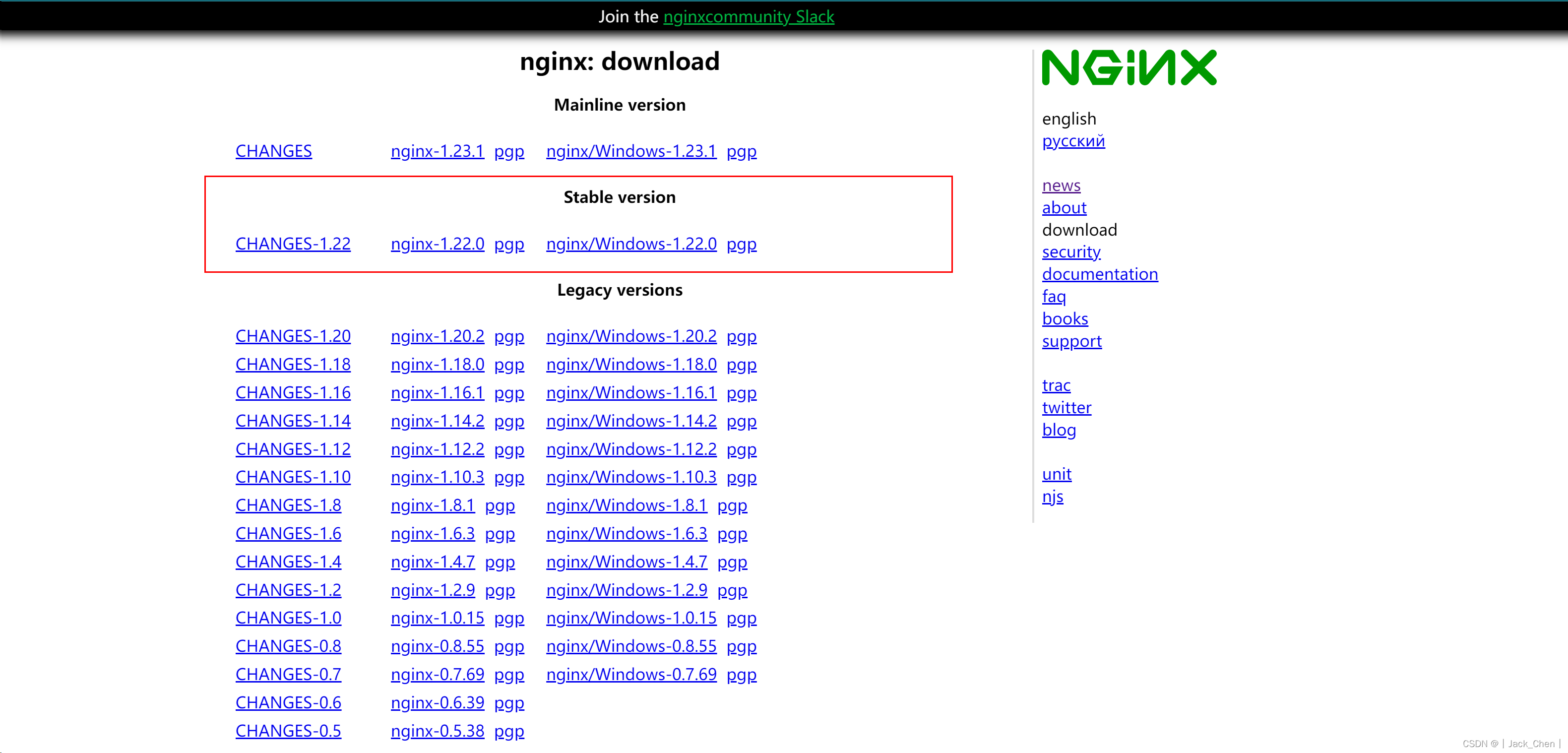The width and height of the screenshot is (1568, 753).
Task: Download nginx-1.20.2 legacy source
Action: [438, 336]
